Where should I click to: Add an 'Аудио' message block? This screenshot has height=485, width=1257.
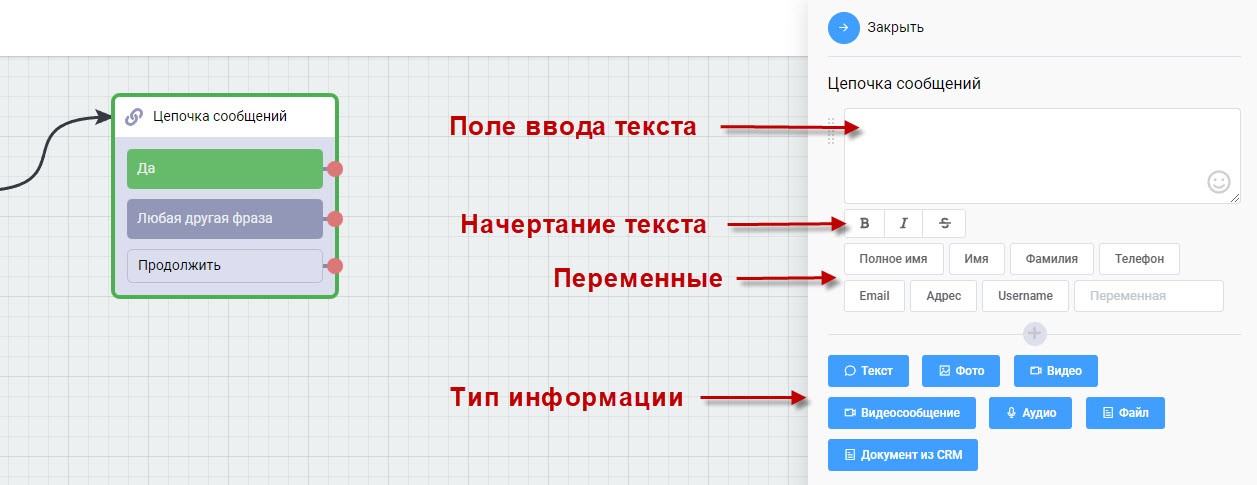click(1030, 413)
